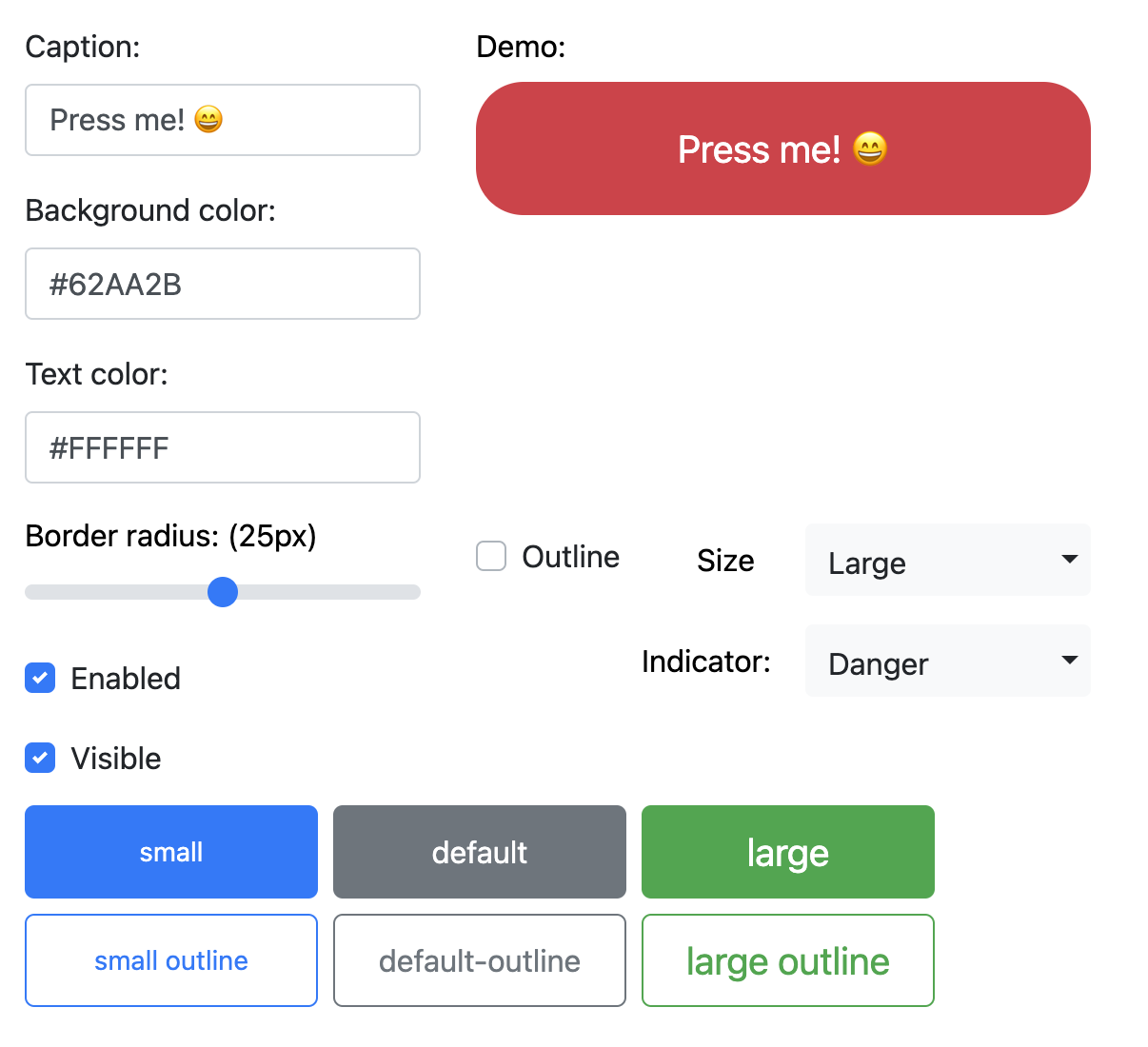Click the blue 'small' button
This screenshot has height=1047, width=1148.
tap(171, 852)
